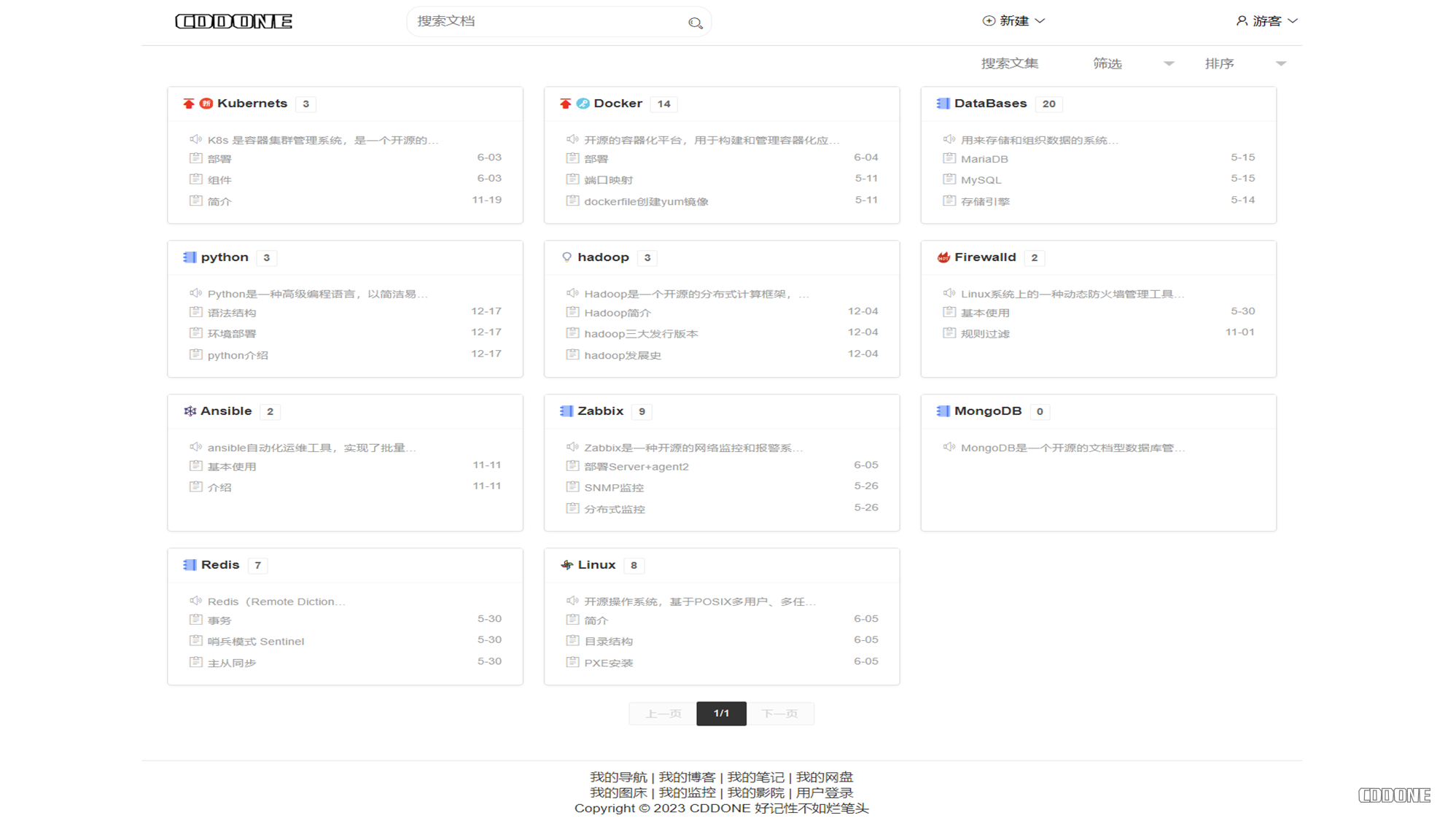Open the 语法结构 document in python
Image resolution: width=1456 pixels, height=821 pixels.
point(232,313)
